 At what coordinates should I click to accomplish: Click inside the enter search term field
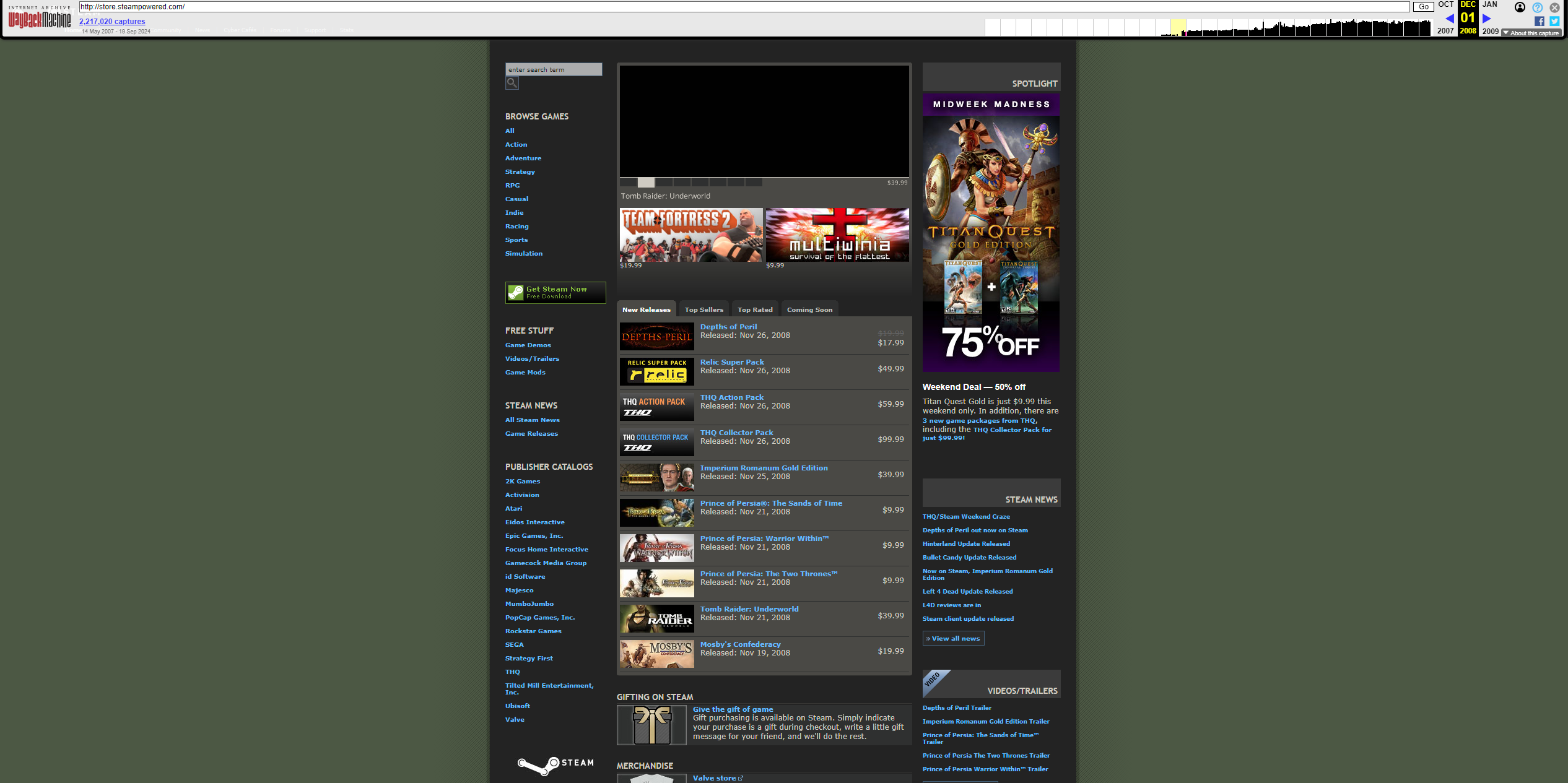[553, 69]
